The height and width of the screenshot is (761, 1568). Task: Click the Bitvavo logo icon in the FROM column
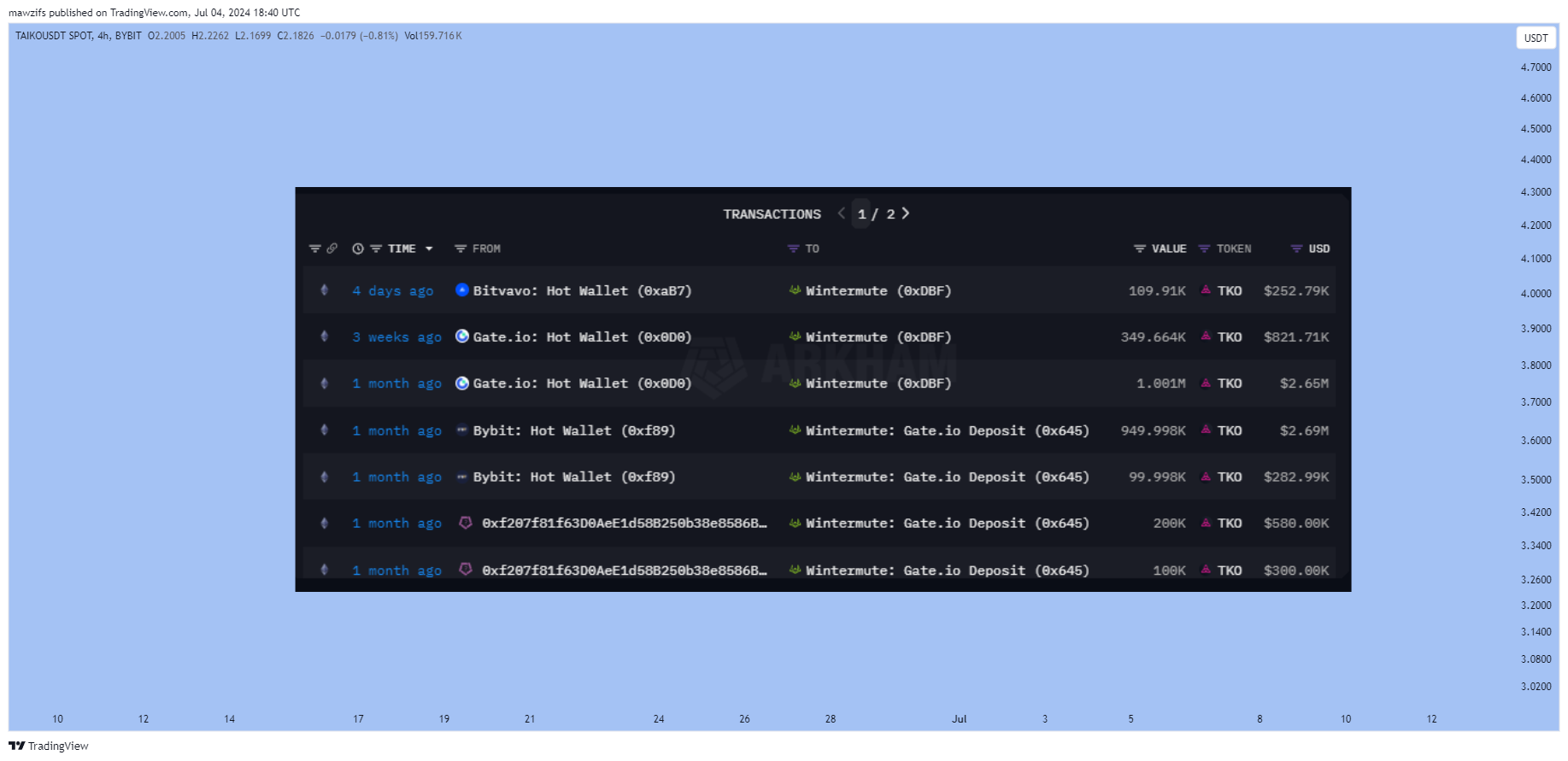pyautogui.click(x=462, y=290)
